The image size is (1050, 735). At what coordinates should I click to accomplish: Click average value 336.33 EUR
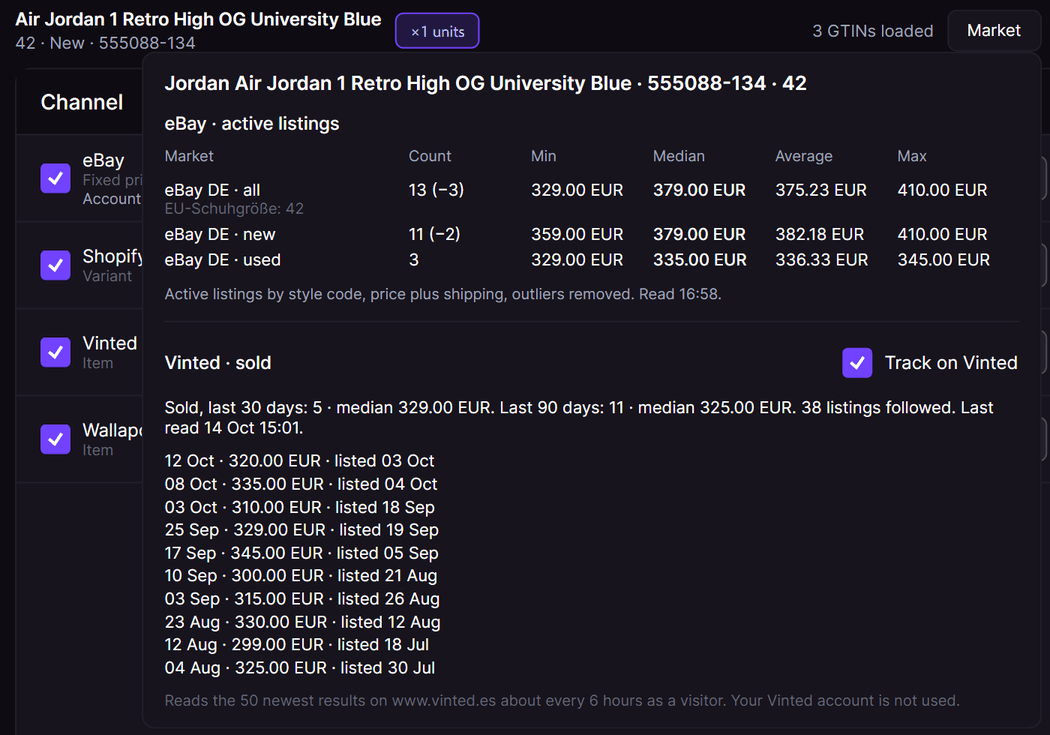pos(822,260)
